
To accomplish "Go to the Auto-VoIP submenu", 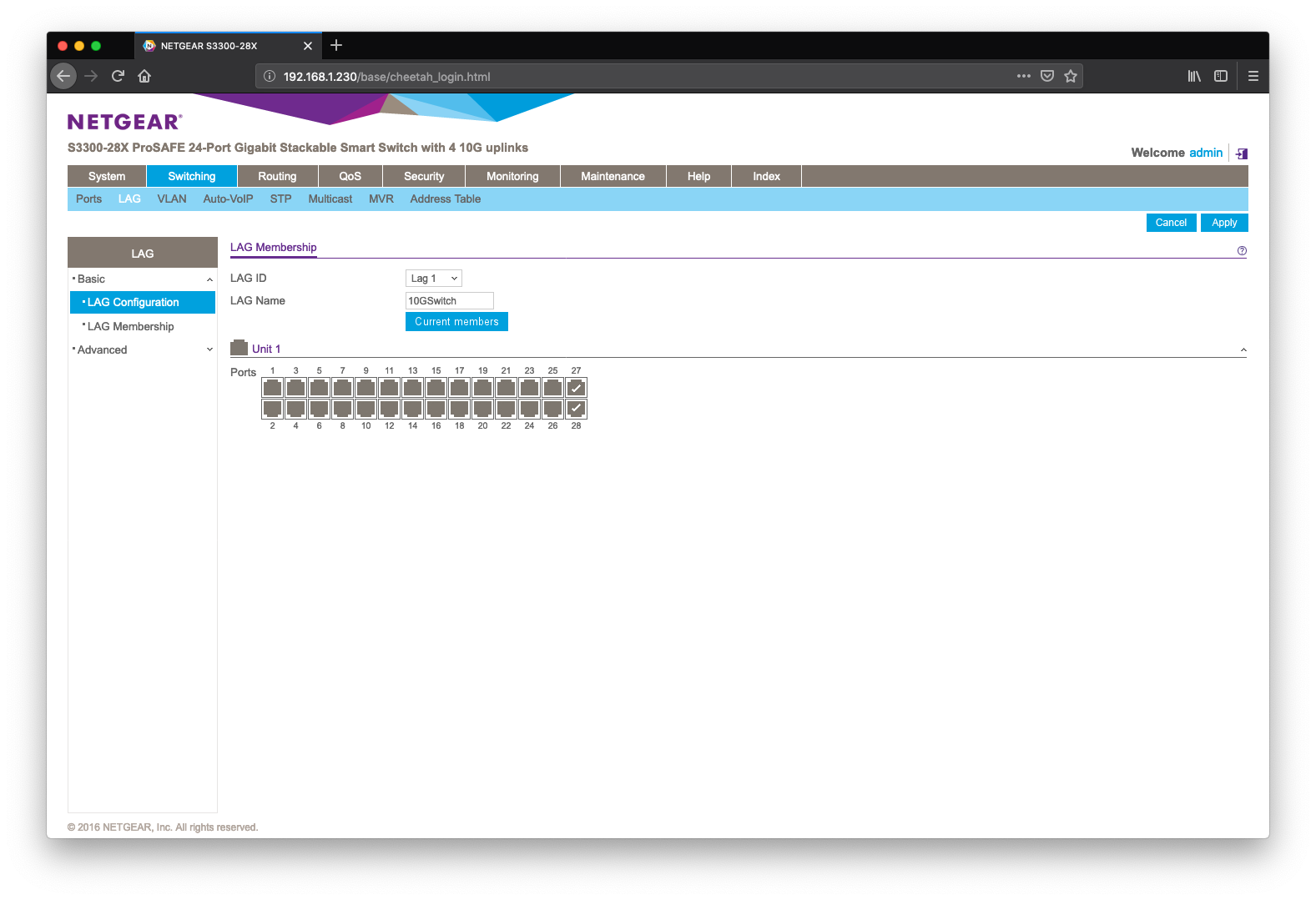I will (228, 199).
